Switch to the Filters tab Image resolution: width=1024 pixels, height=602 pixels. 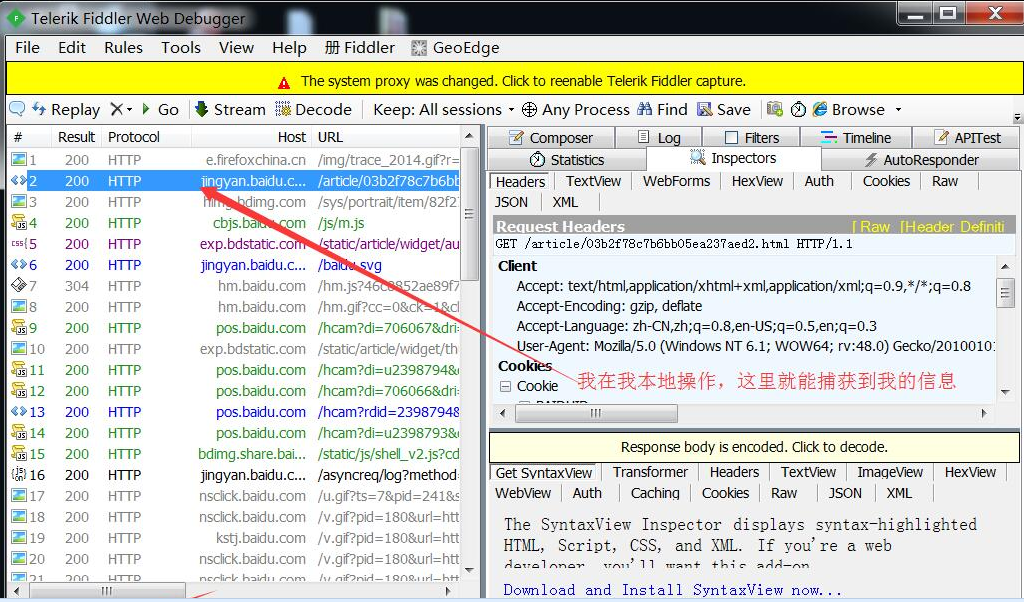coord(752,138)
